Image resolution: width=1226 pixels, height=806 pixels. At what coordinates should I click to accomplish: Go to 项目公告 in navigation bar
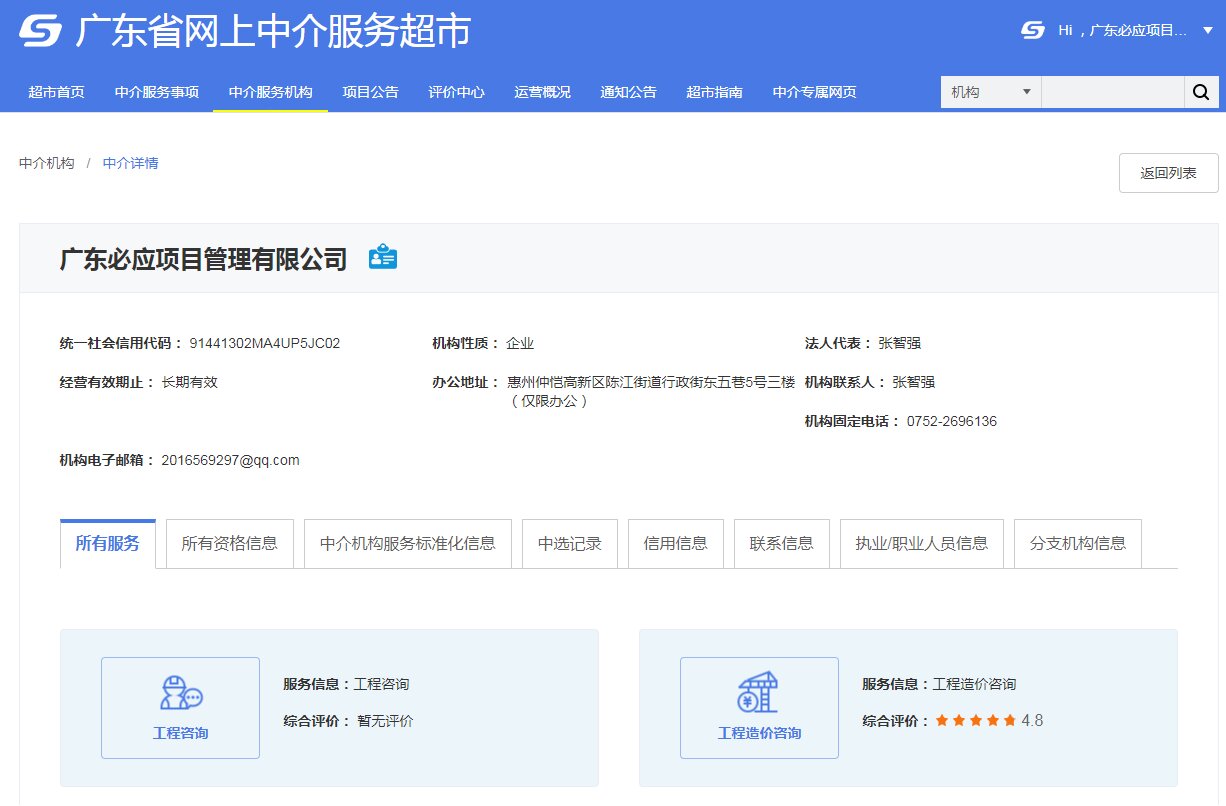coord(370,92)
